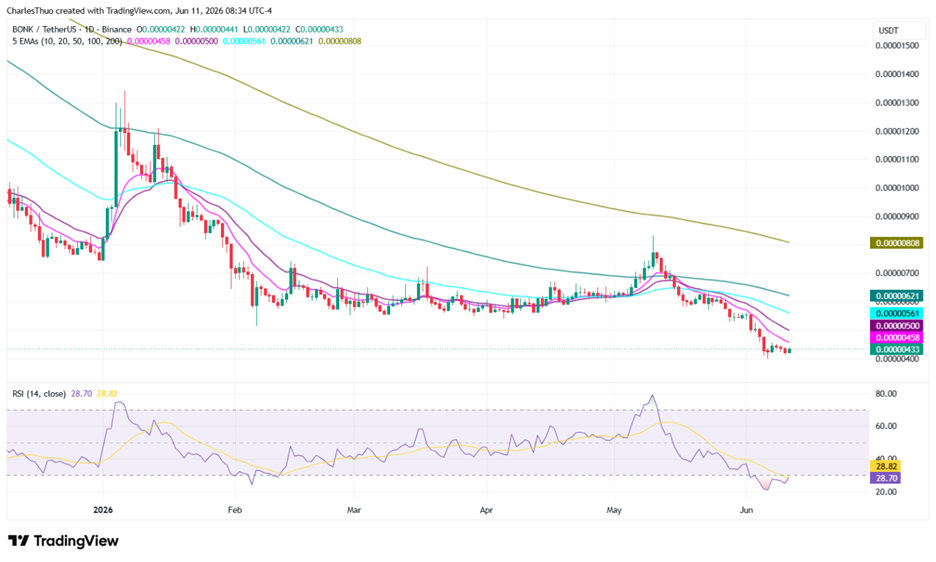Click the Apr time axis label

[x=487, y=510]
